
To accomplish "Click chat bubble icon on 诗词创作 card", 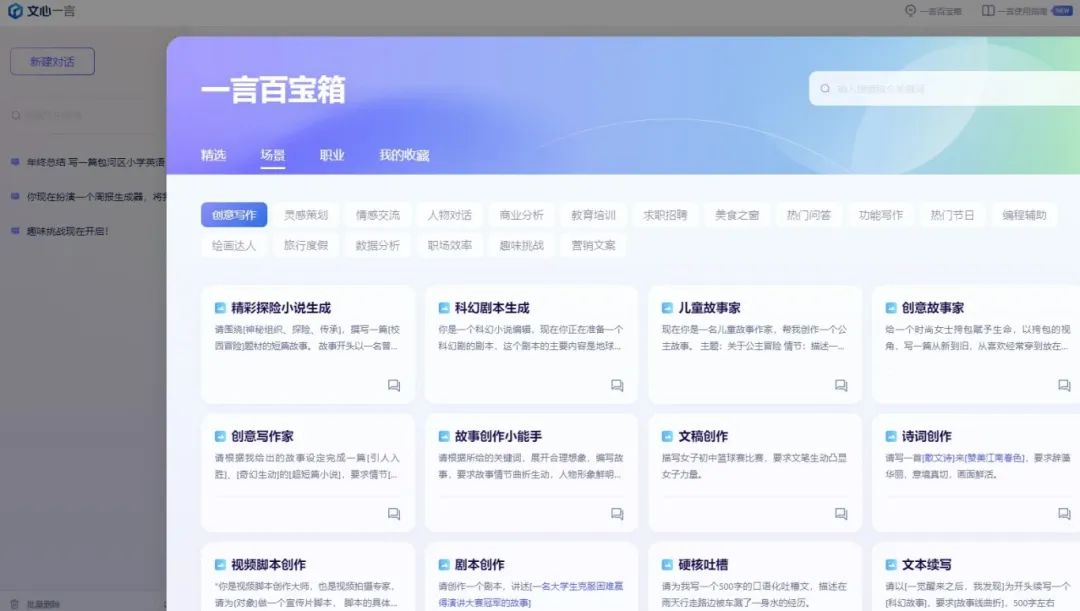I will tap(1062, 512).
